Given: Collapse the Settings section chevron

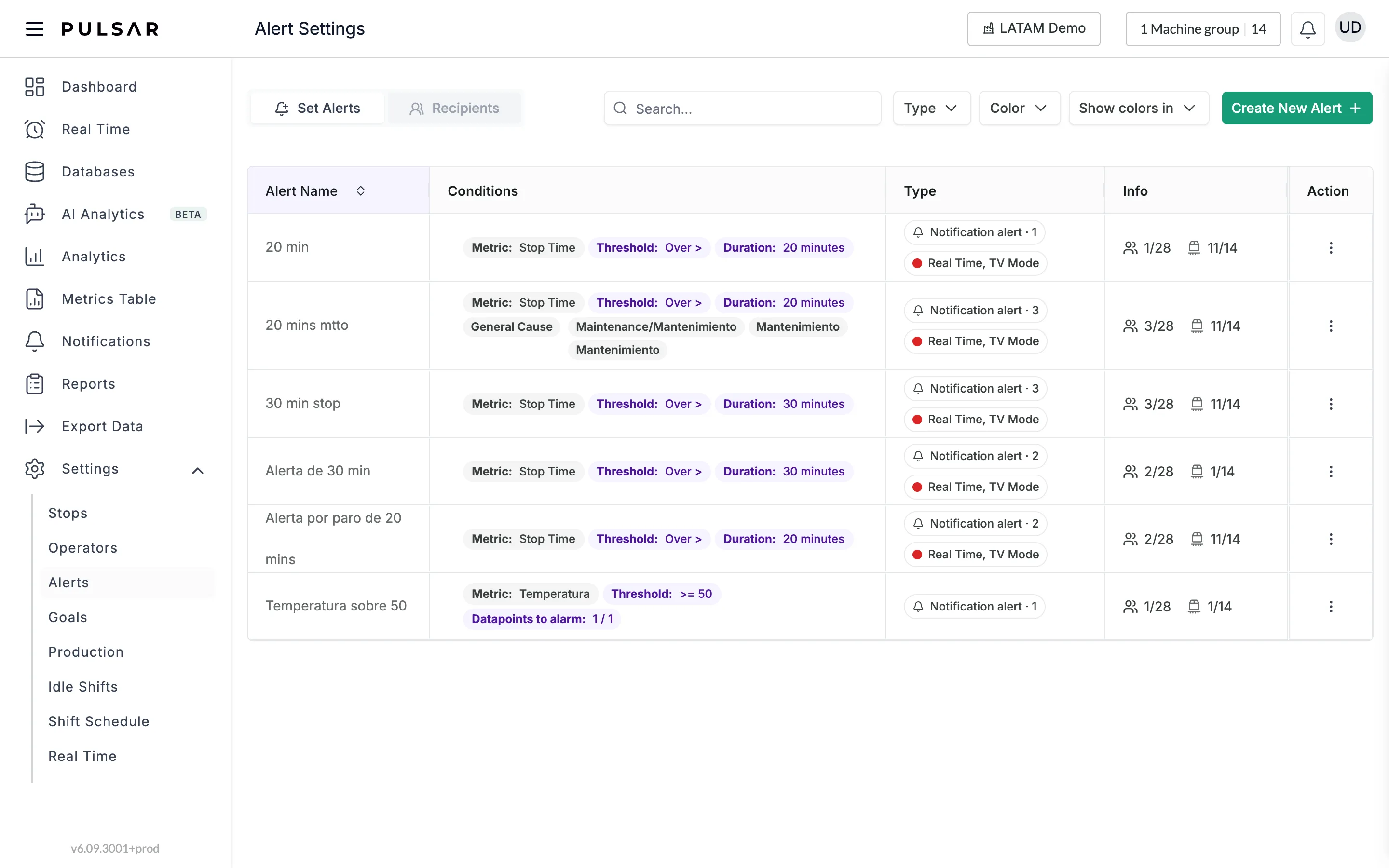Looking at the screenshot, I should [x=197, y=471].
